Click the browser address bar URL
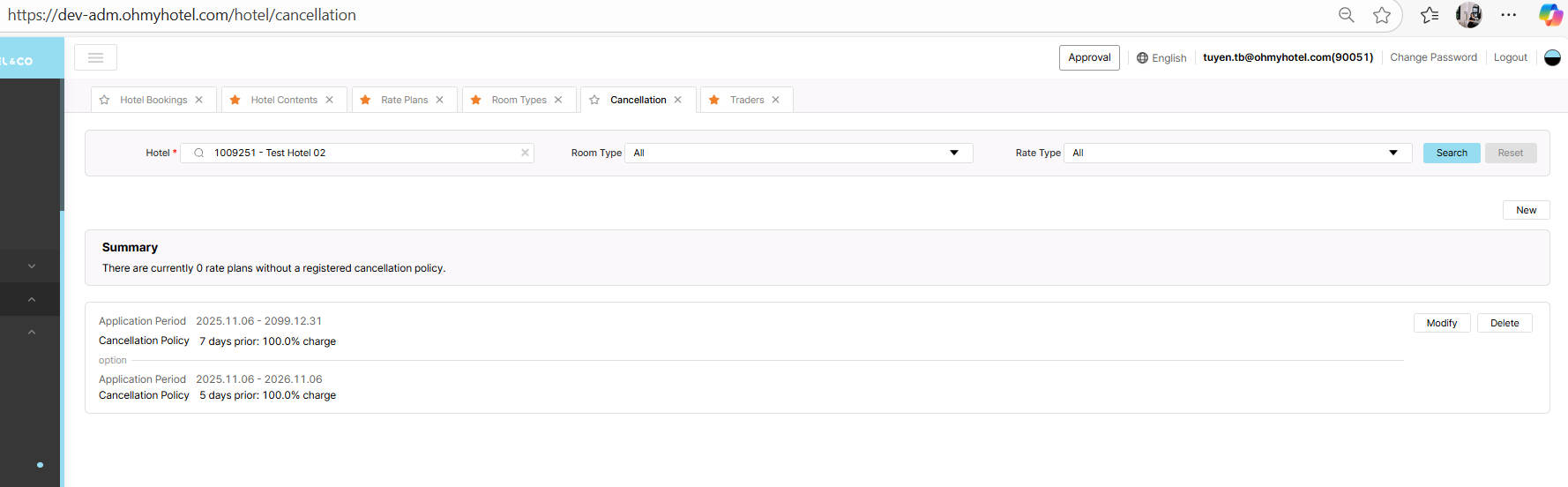The height and width of the screenshot is (487, 1568). 182,15
